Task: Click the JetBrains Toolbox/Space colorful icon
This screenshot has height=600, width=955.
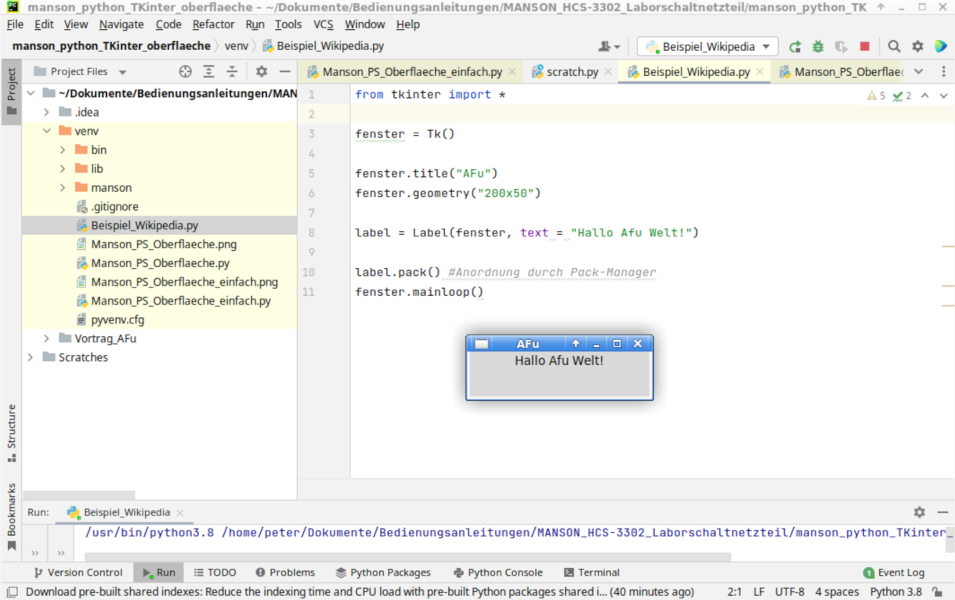Action: pyautogui.click(x=940, y=46)
